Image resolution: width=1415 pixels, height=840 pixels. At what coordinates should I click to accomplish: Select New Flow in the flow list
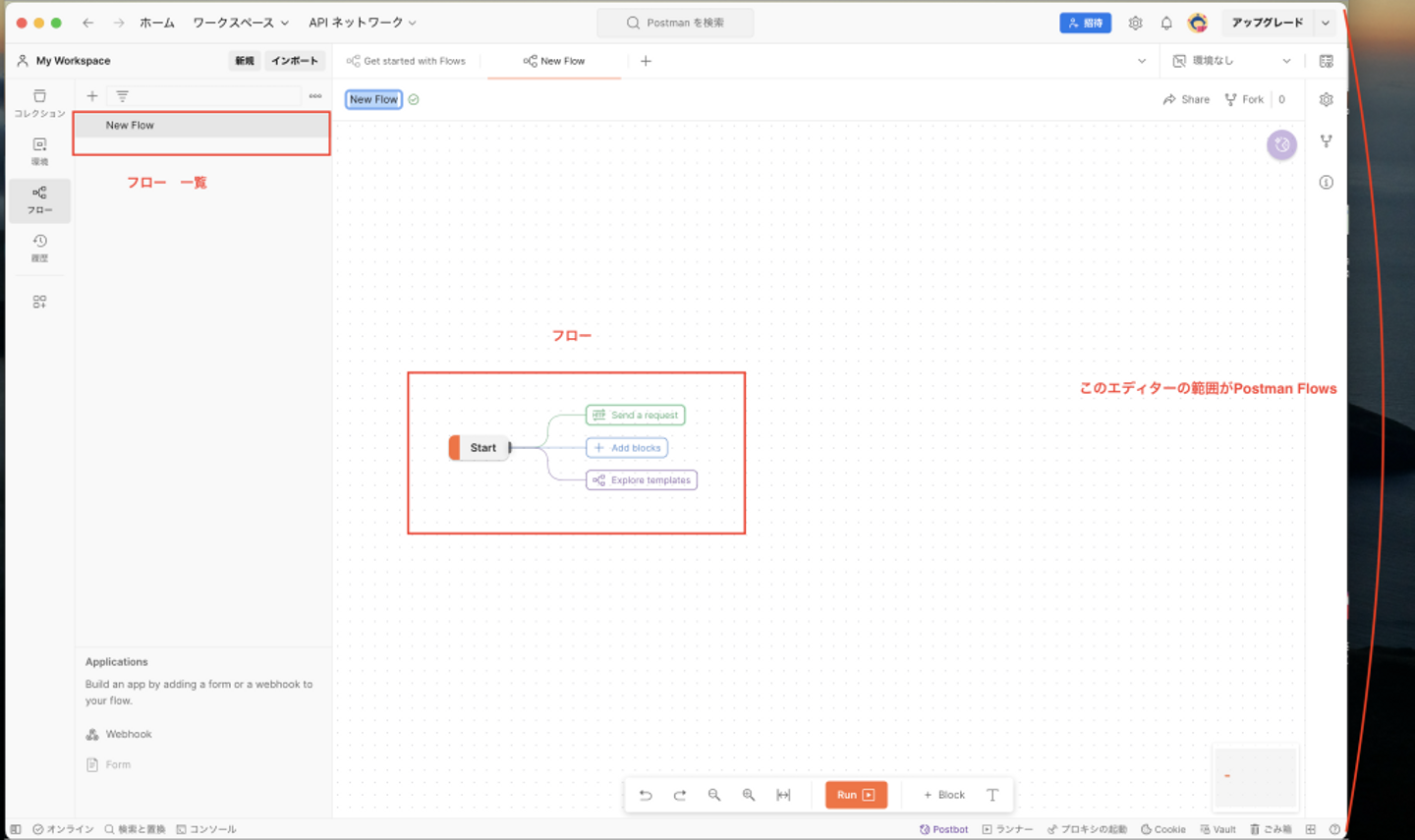tap(201, 126)
